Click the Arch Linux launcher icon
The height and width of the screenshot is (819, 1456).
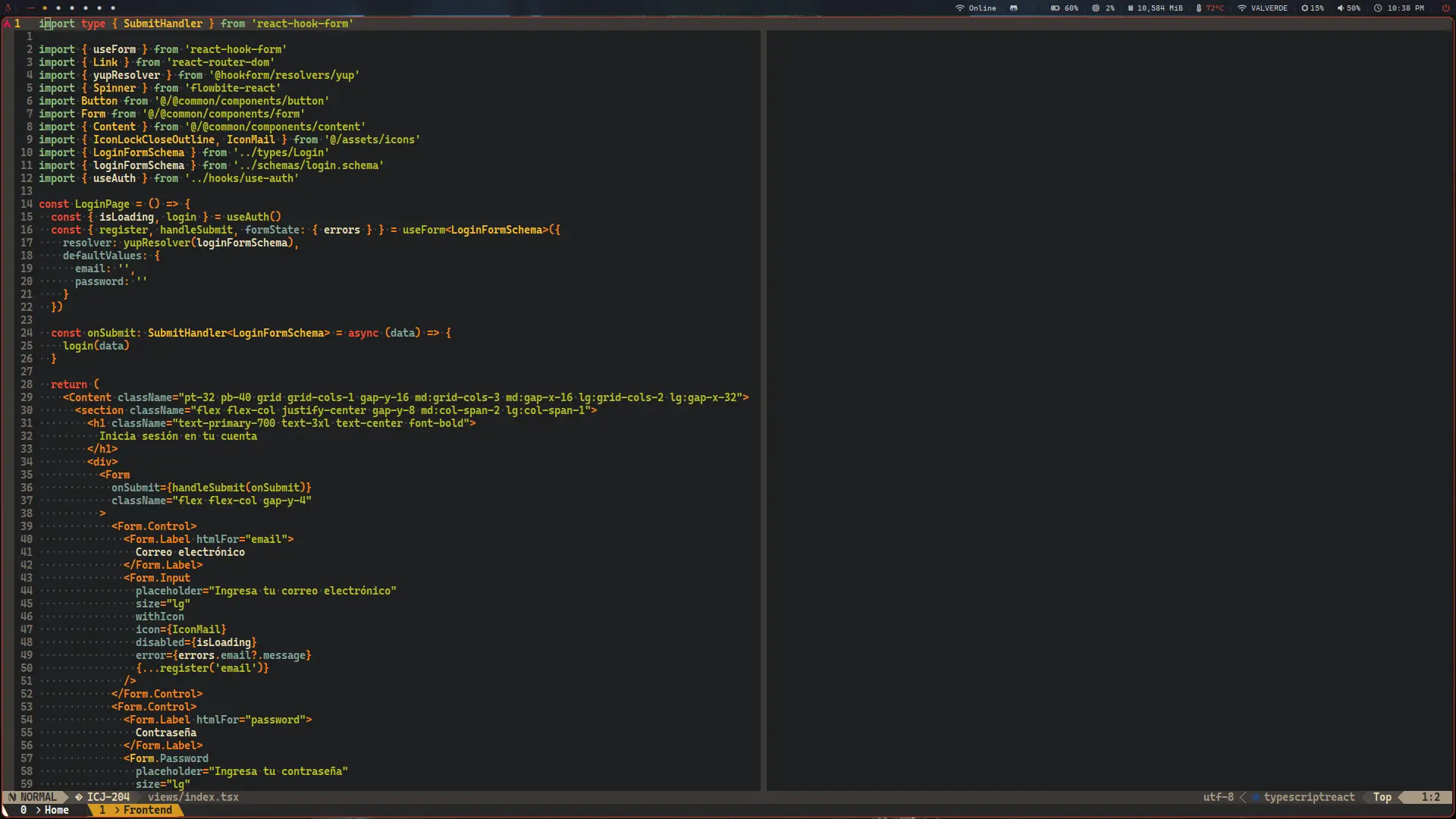tap(8, 8)
